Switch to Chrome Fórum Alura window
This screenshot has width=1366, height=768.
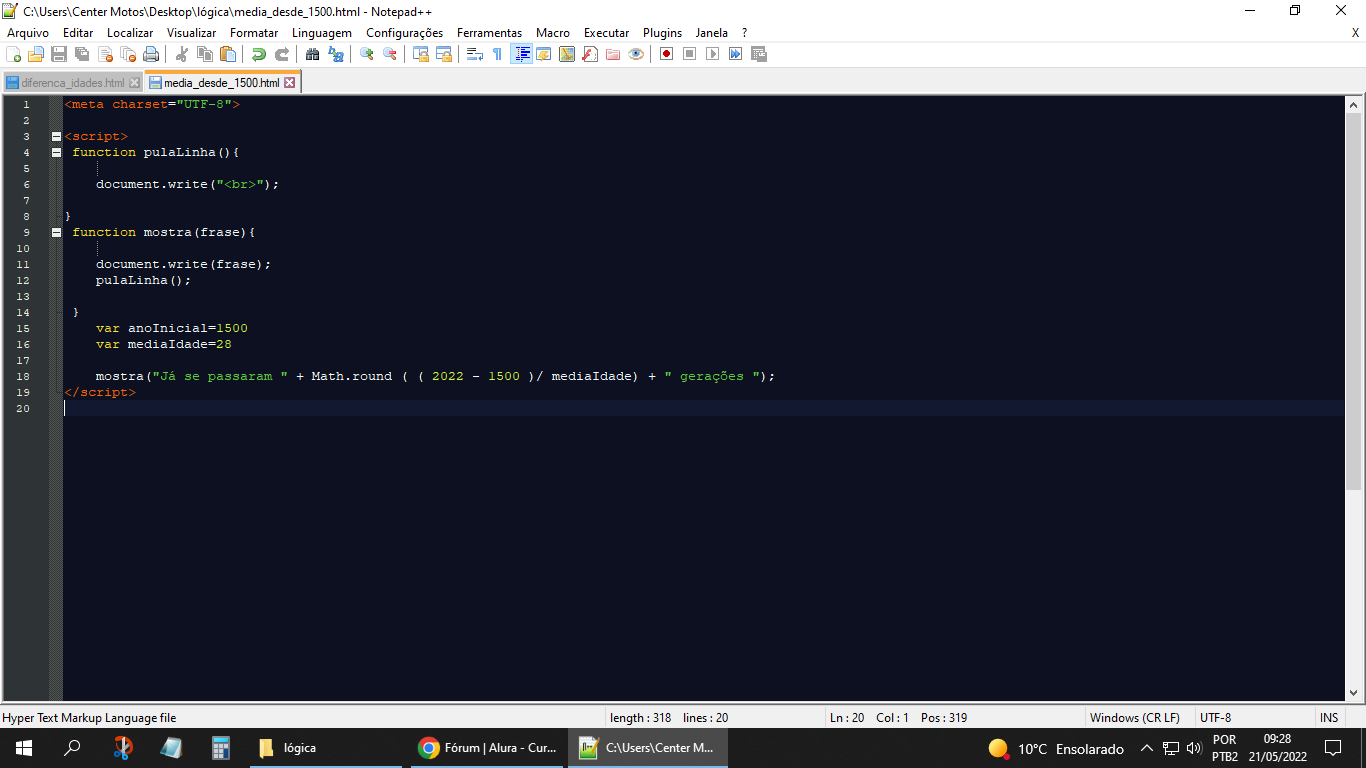[x=487, y=748]
